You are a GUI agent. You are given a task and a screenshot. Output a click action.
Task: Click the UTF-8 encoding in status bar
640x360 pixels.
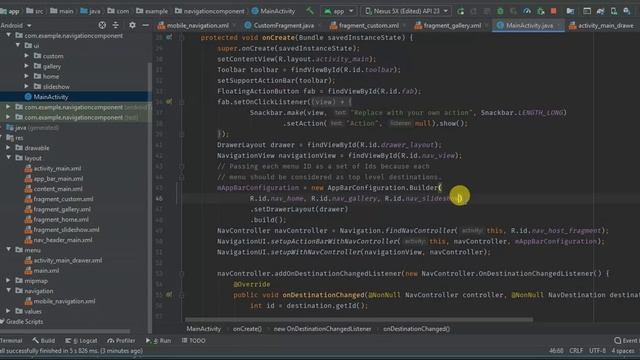coord(597,351)
